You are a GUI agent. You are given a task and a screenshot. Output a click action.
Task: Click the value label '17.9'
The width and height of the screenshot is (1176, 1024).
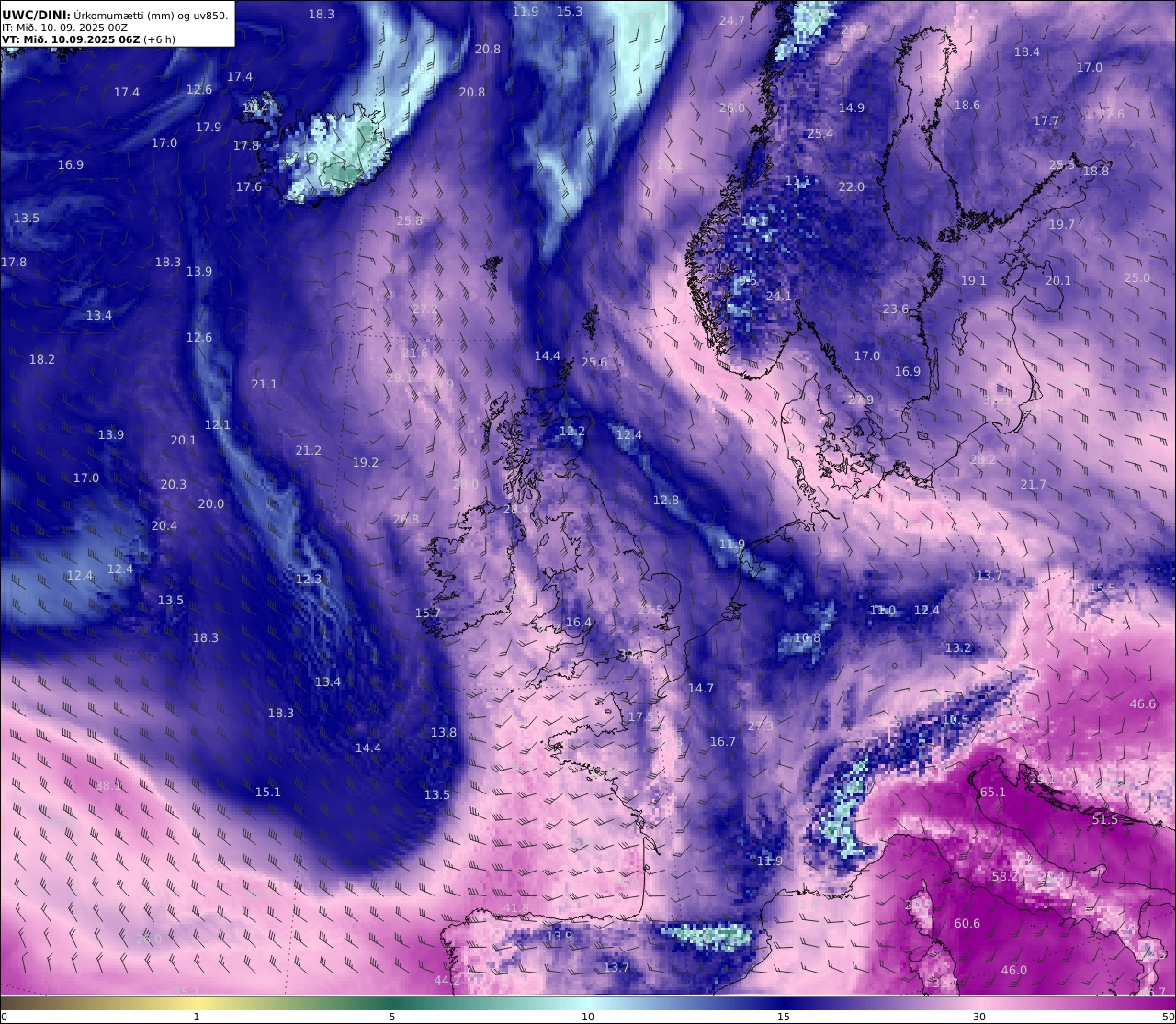209,127
